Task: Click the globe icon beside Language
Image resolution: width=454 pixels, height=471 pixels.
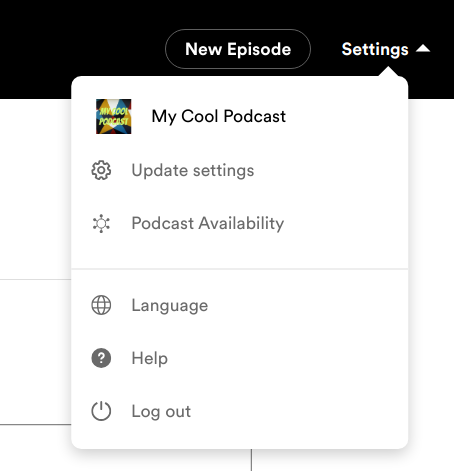Action: (x=101, y=305)
